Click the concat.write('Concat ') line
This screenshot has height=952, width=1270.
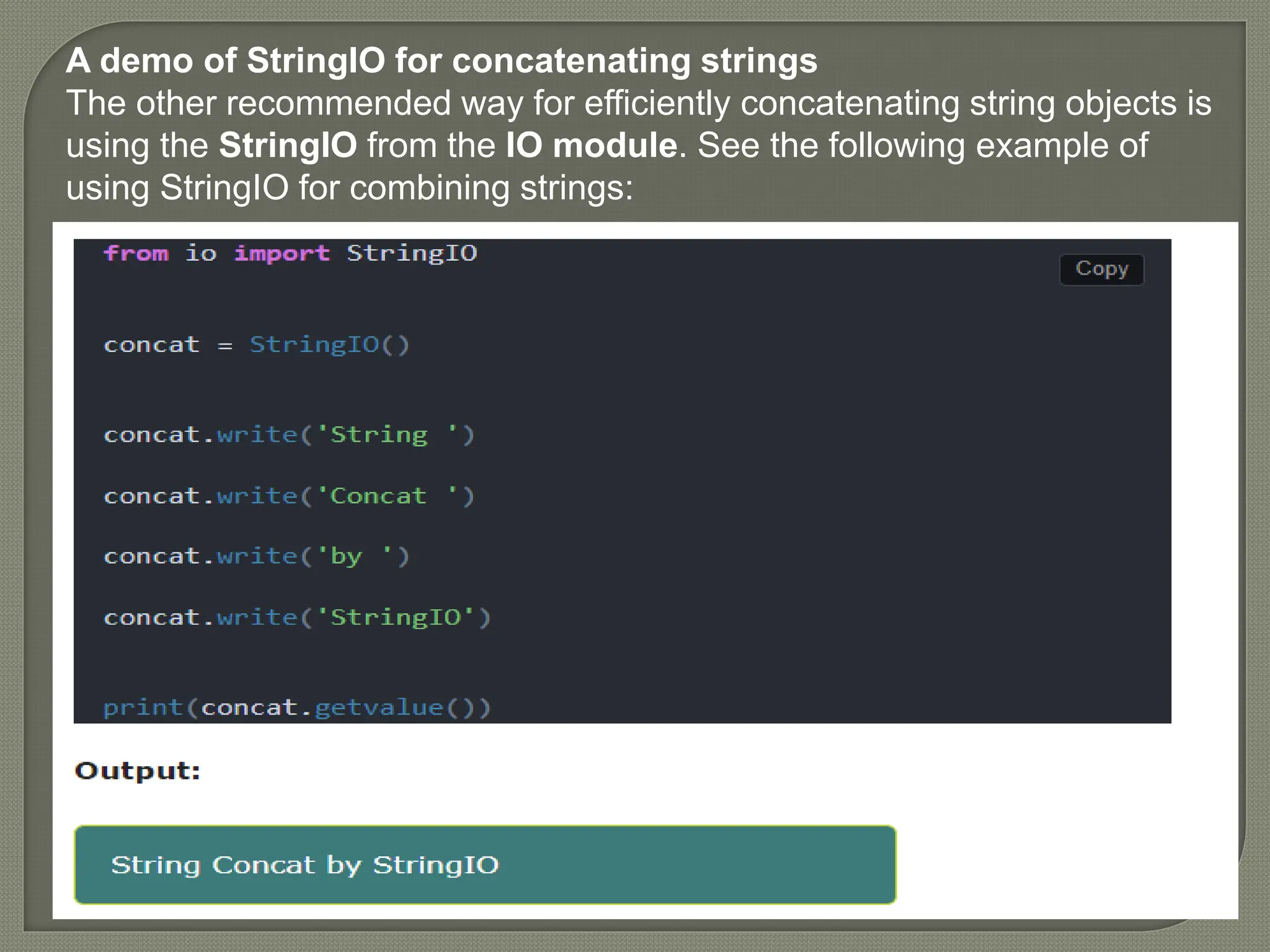289,496
